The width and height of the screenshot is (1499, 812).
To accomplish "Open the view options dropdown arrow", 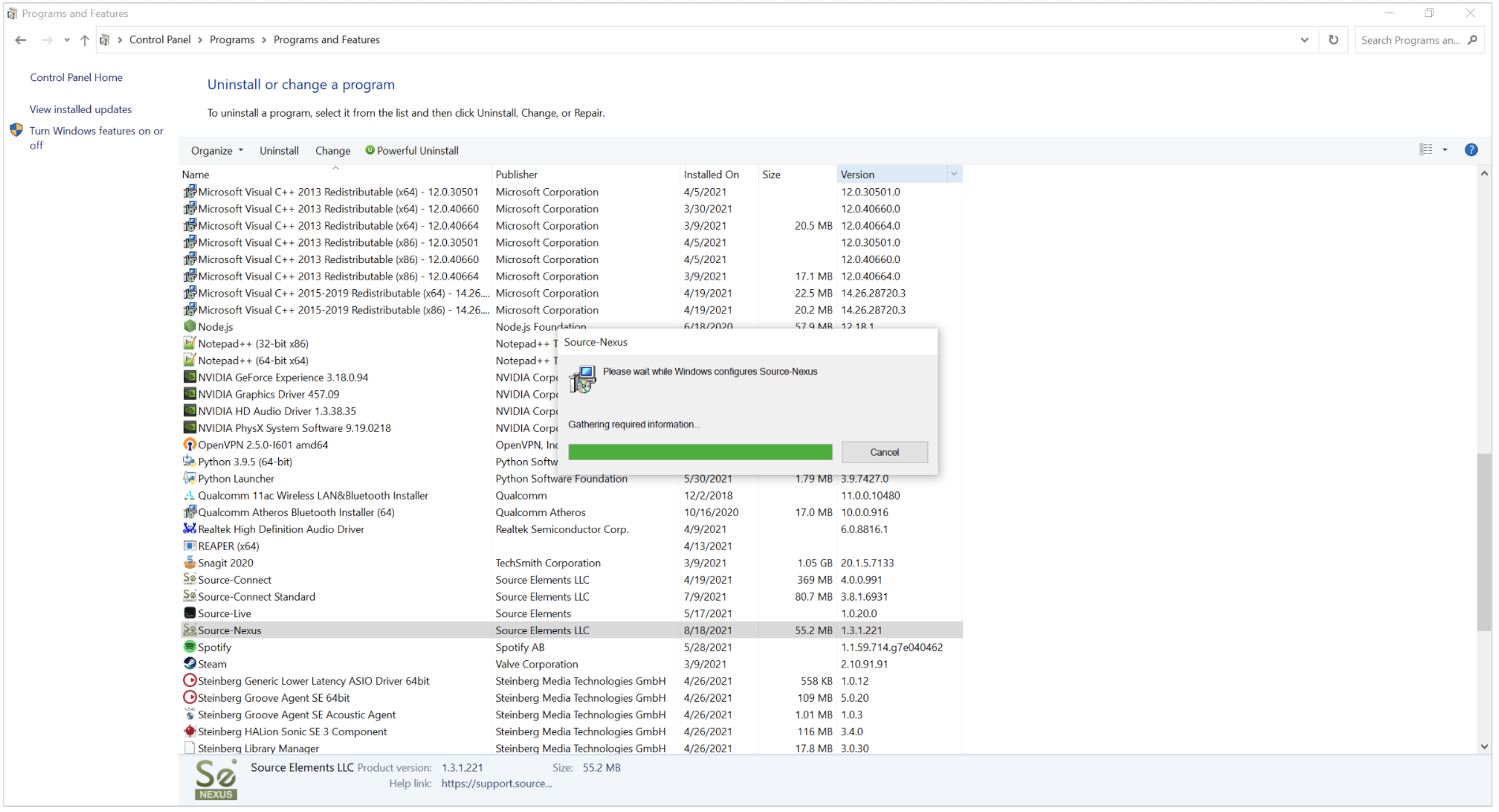I will click(x=1445, y=150).
